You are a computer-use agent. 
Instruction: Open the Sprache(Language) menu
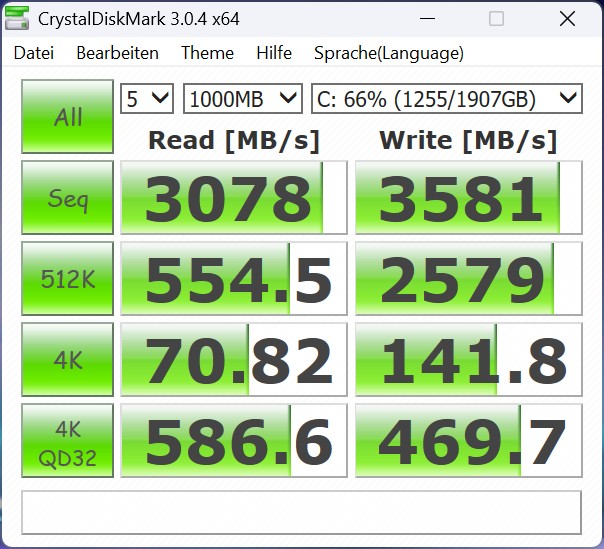pyautogui.click(x=389, y=53)
